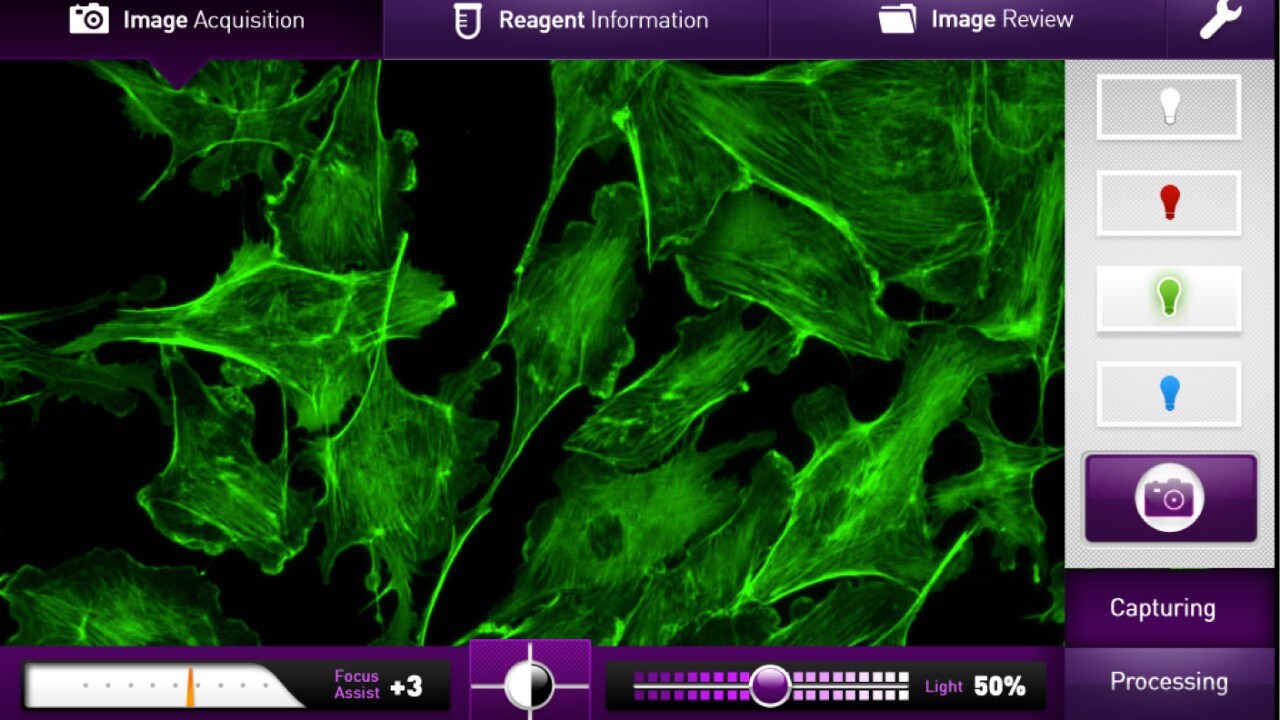Open the Capturing section

(1162, 608)
